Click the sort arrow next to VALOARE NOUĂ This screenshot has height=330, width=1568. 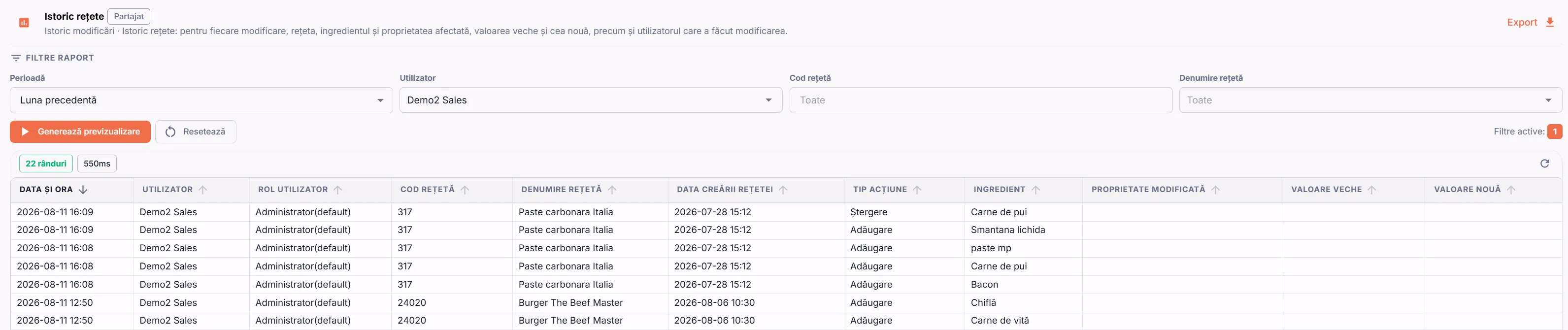[1511, 190]
